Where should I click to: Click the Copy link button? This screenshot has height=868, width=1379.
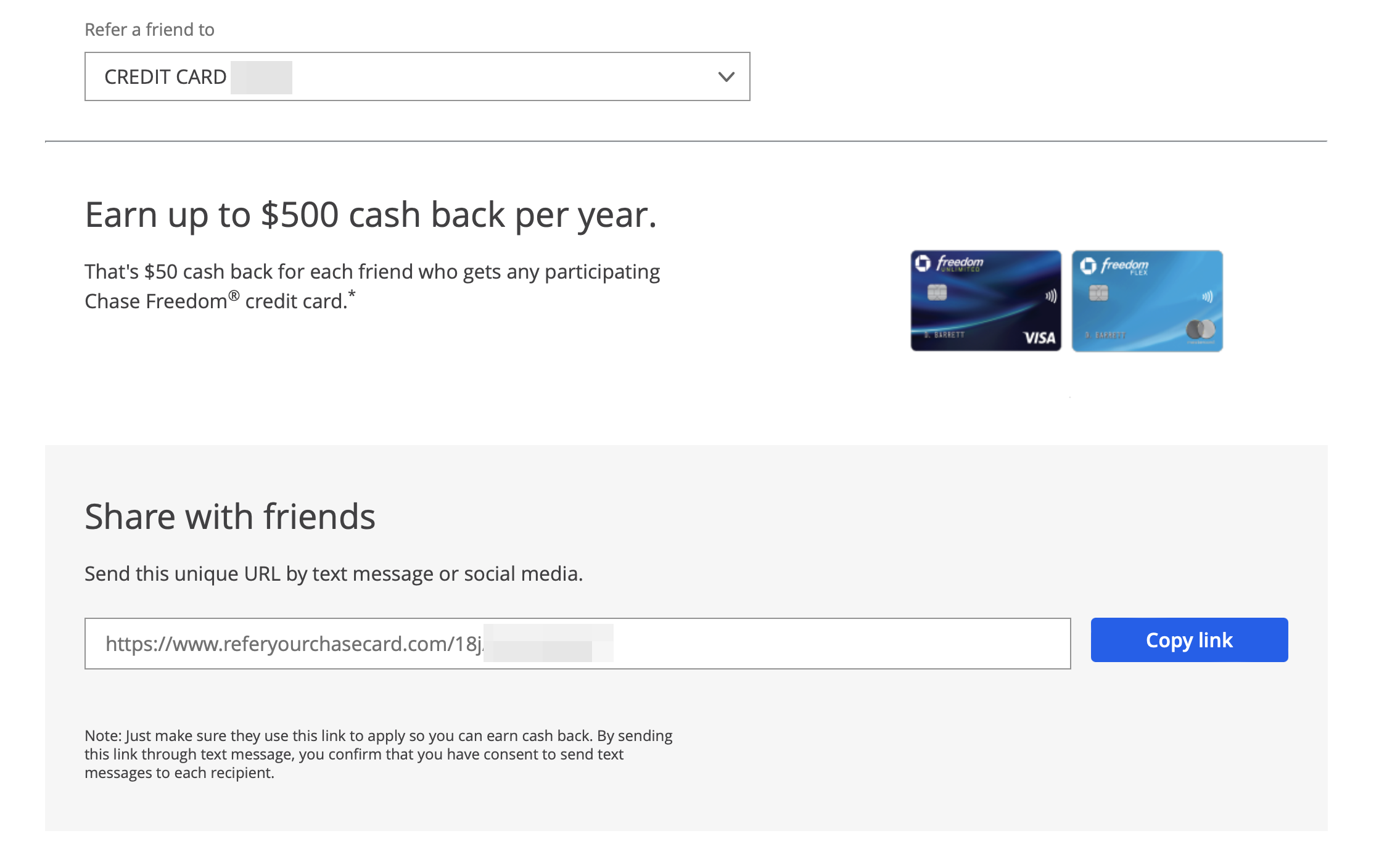click(x=1188, y=640)
